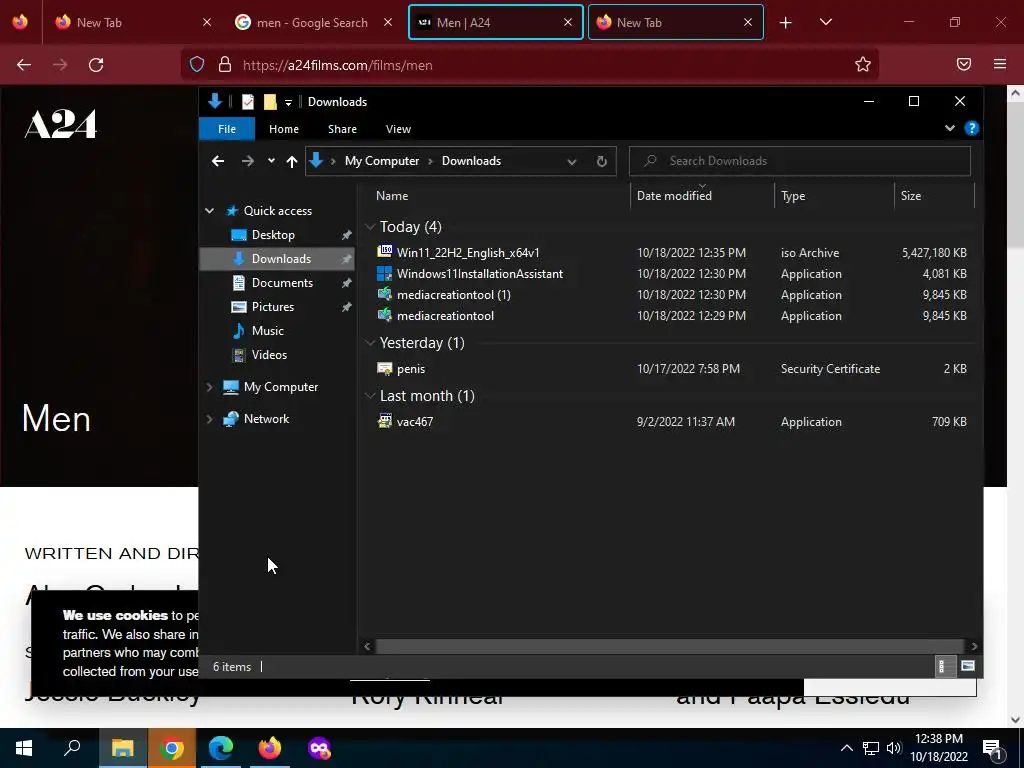The image size is (1024, 768).
Task: Click the Properties quick access toolbar icon
Action: pyautogui.click(x=248, y=102)
